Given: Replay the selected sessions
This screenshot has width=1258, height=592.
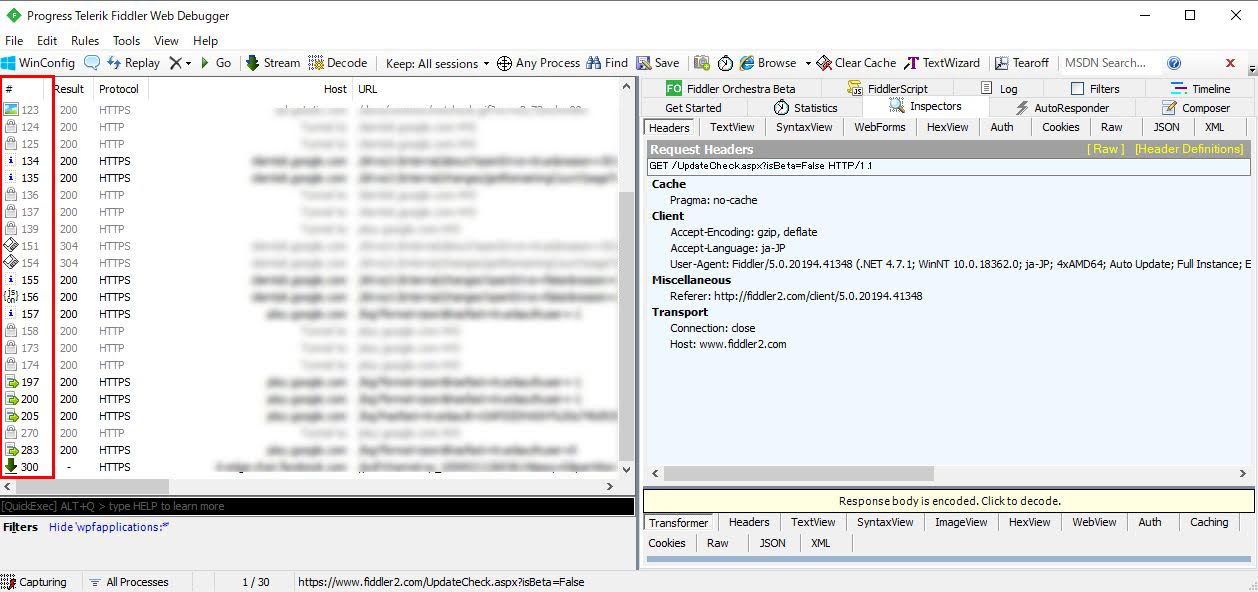Looking at the screenshot, I should pos(133,62).
